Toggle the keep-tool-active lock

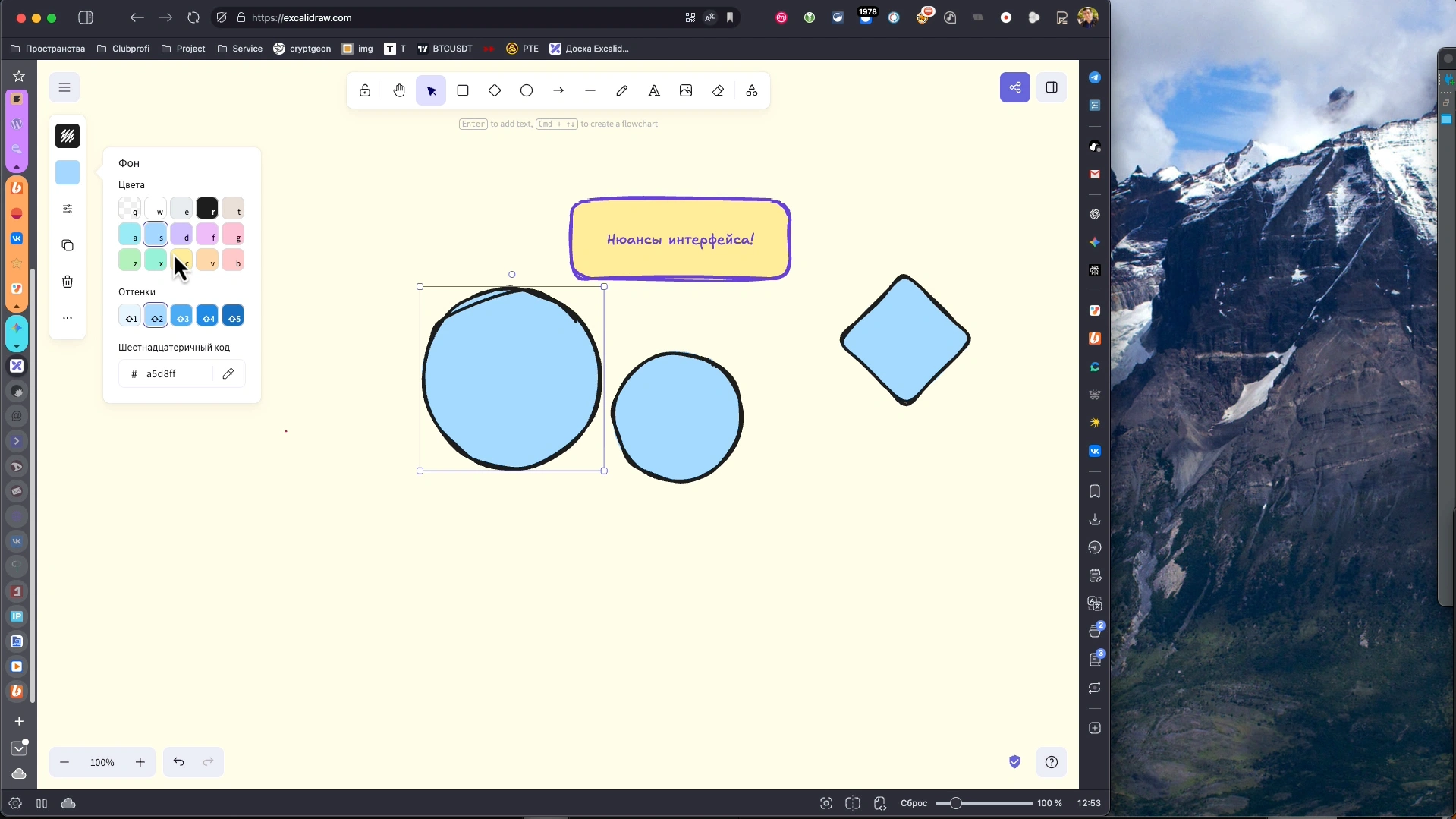pyautogui.click(x=365, y=91)
